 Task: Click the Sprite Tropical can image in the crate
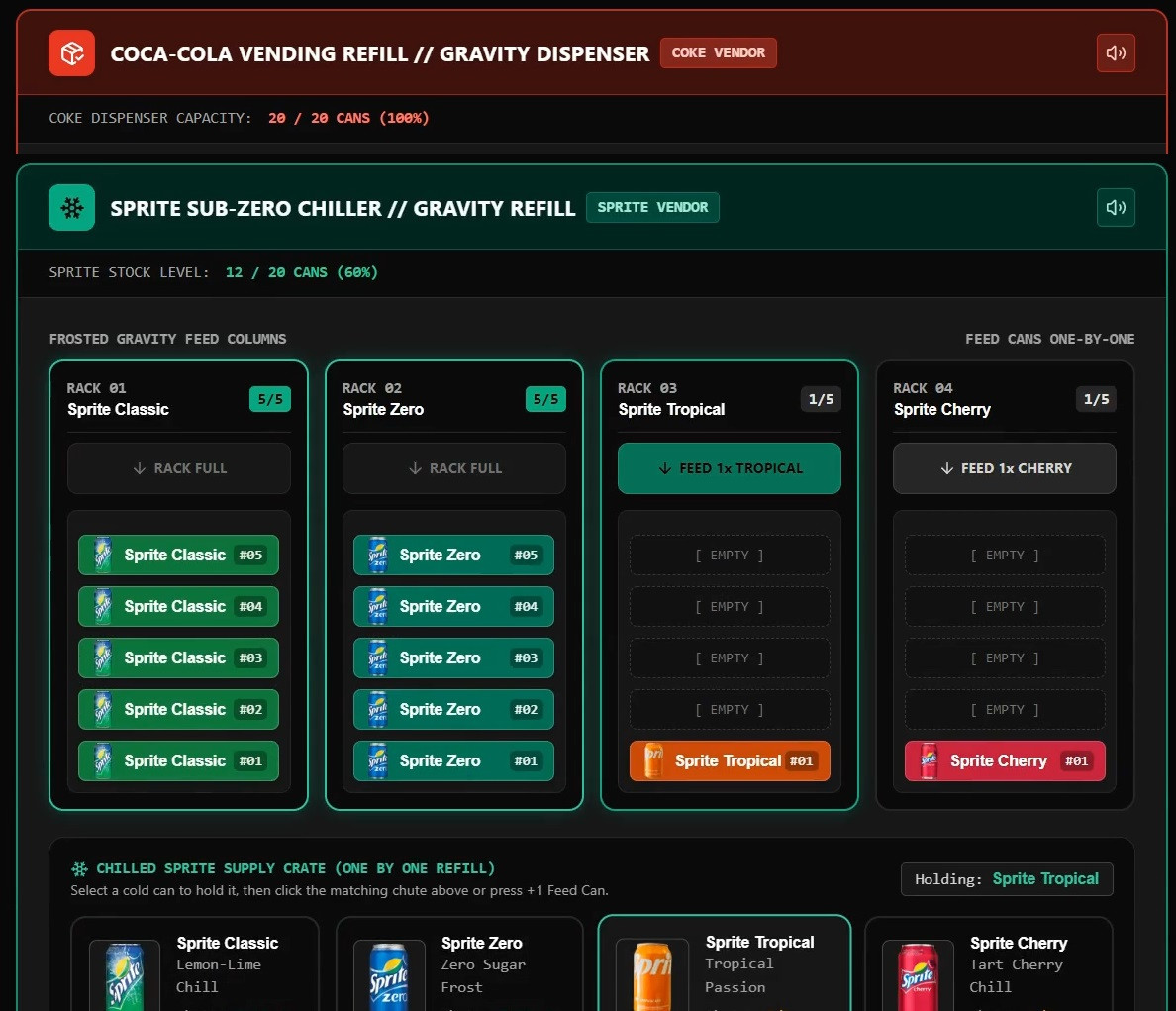(x=652, y=975)
